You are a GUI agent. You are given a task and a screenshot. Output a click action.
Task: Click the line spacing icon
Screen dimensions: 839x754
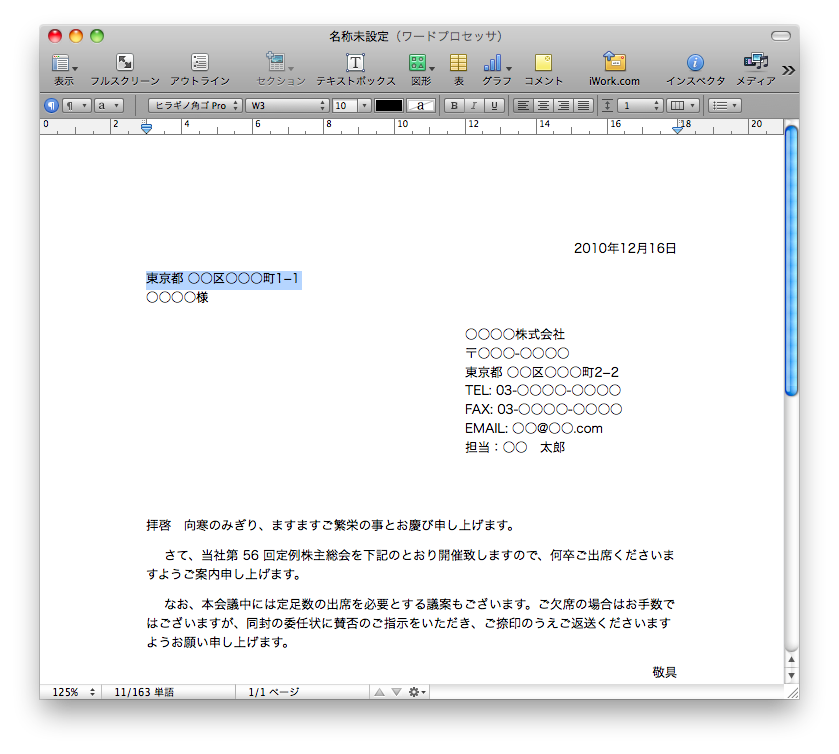607,105
